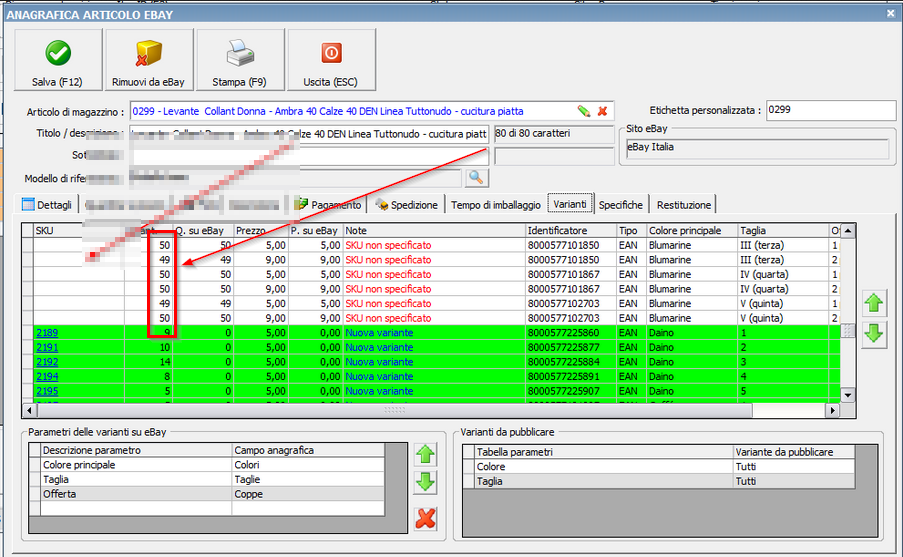Click the Tabella parametri column header
Image resolution: width=903 pixels, height=557 pixels.
[604, 452]
